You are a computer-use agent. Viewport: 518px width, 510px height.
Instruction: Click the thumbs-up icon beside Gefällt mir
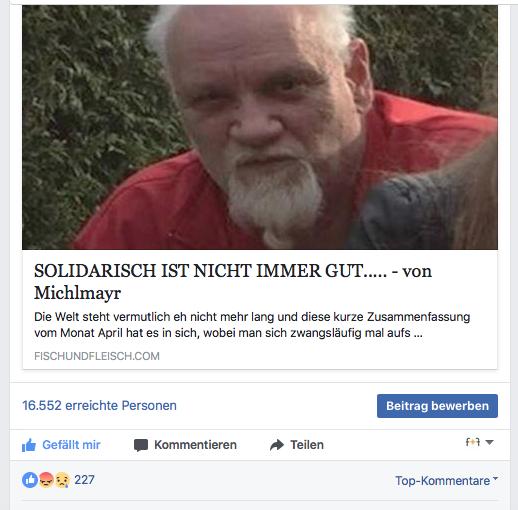29,445
